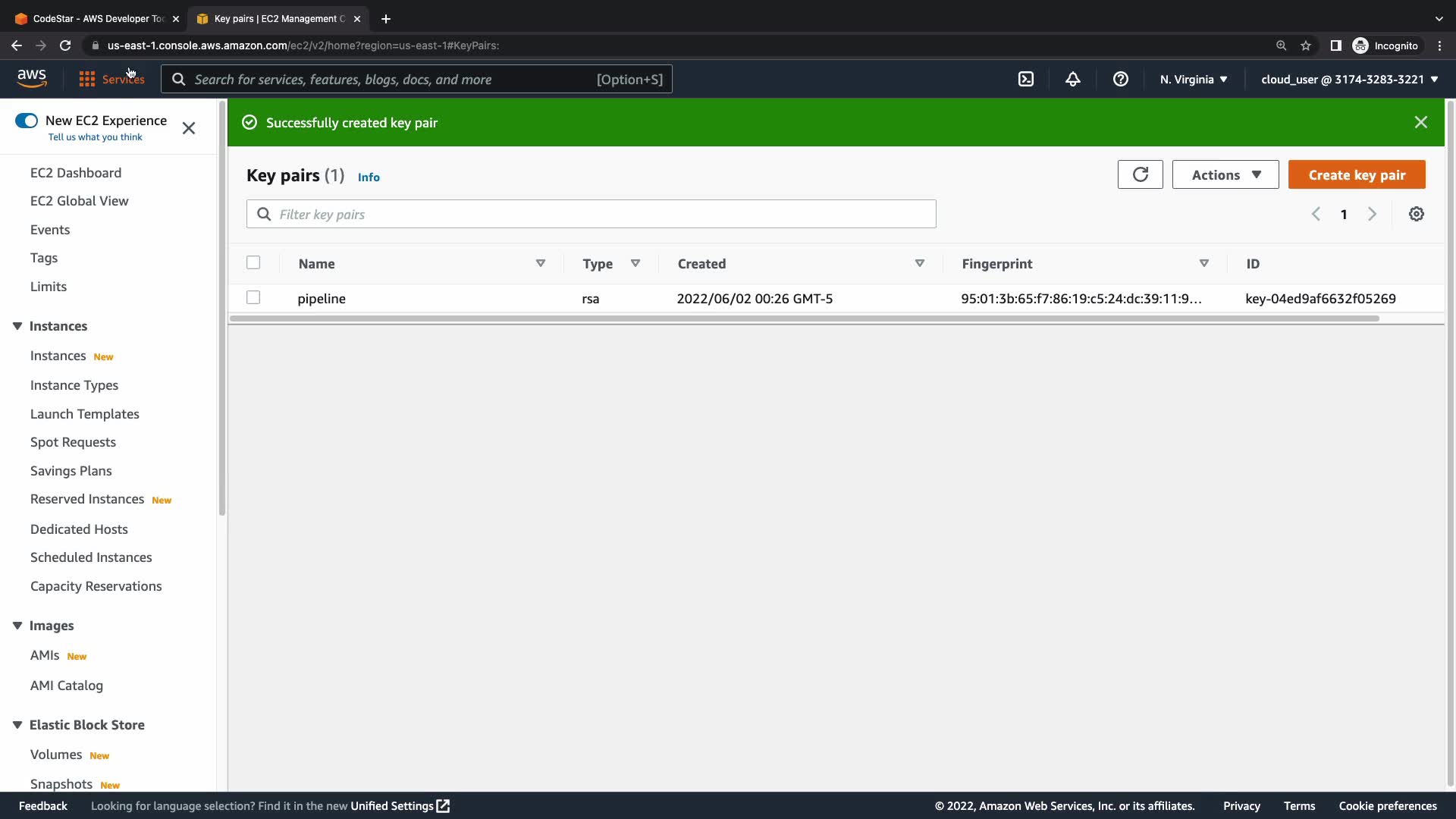Click the help question mark icon
Image resolution: width=1456 pixels, height=819 pixels.
click(1120, 79)
